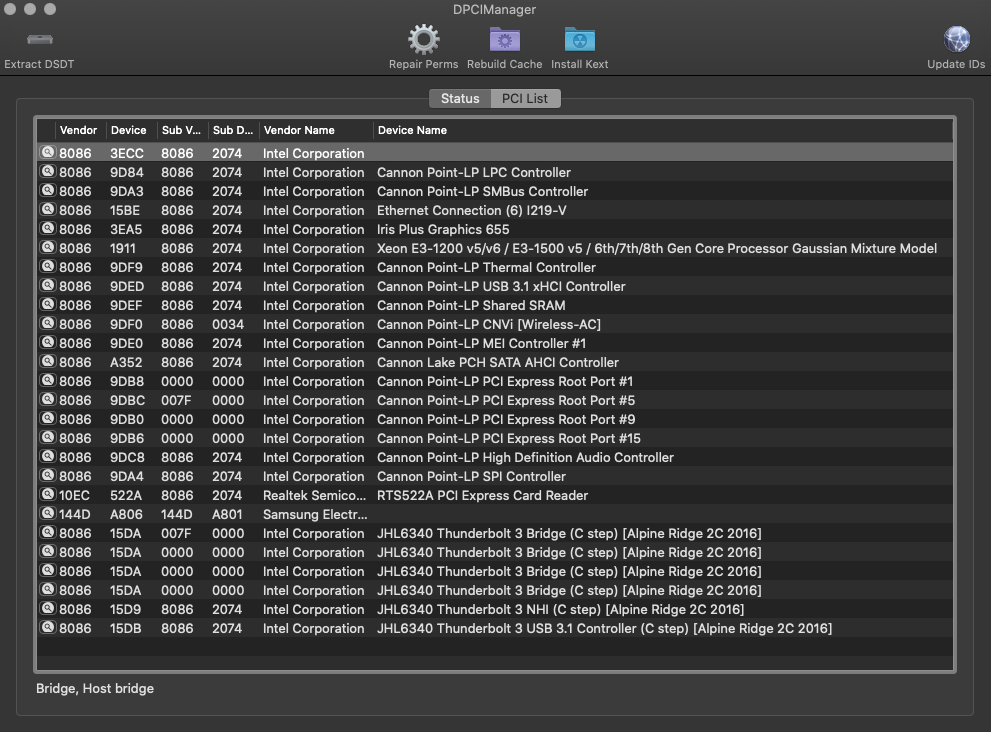Click magnifier icon on RTS522A Card Reader row

click(47, 494)
